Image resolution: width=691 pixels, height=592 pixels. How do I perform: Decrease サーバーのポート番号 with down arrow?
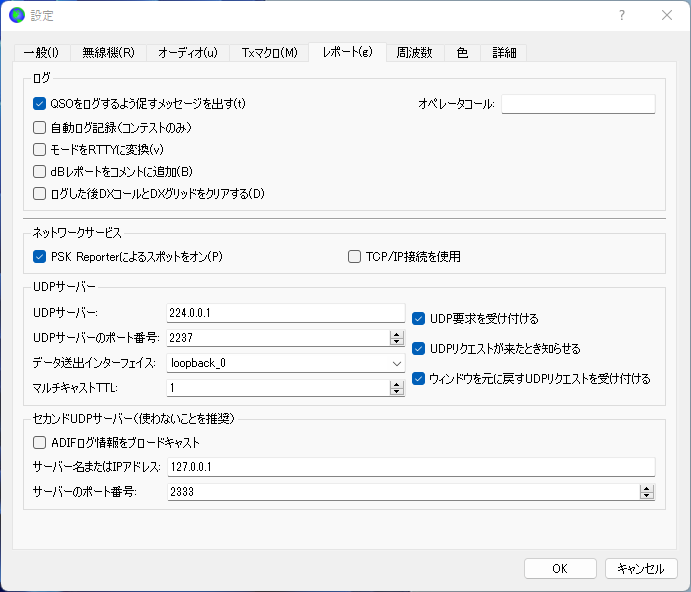point(646,496)
